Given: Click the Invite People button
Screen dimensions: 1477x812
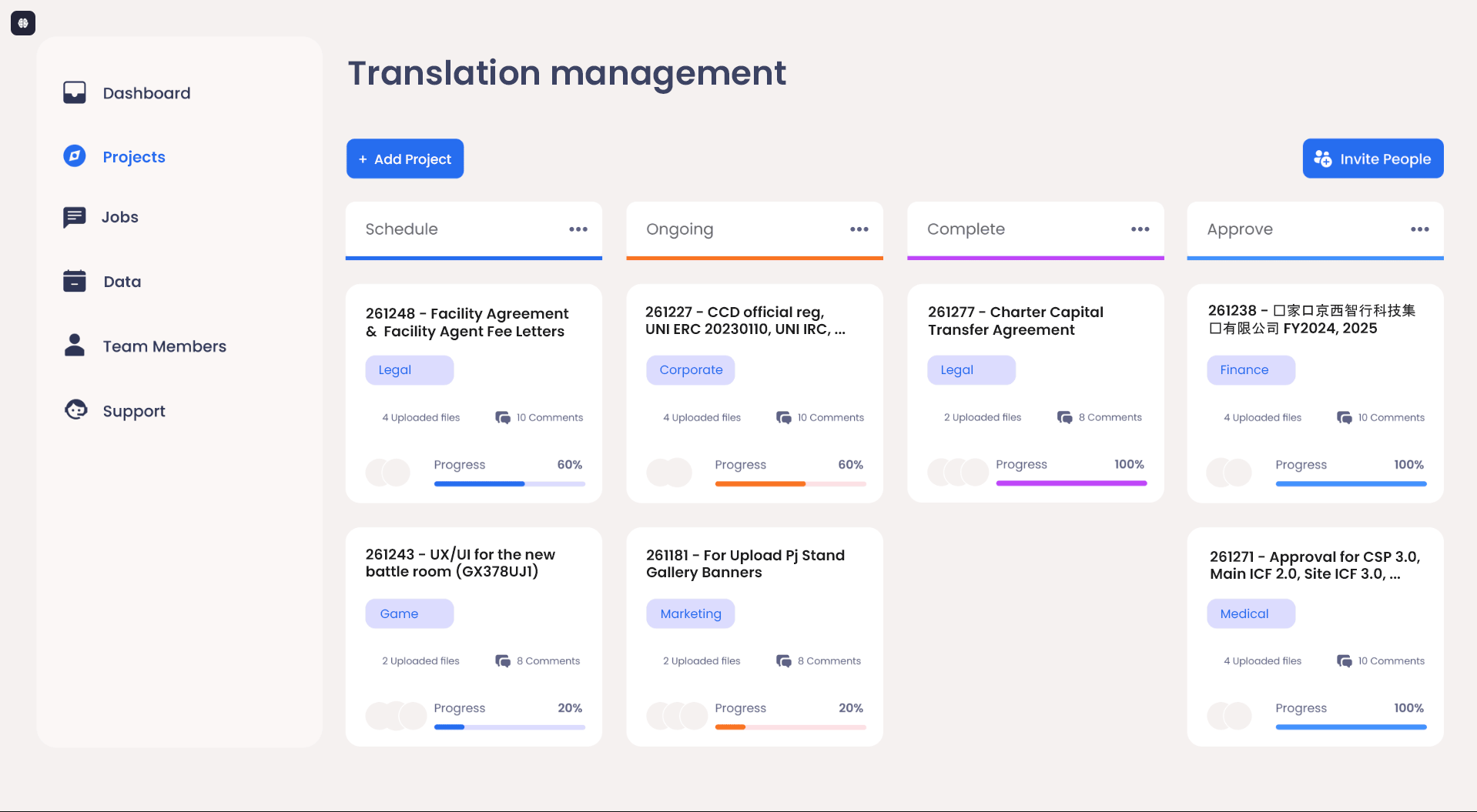Looking at the screenshot, I should click(x=1373, y=159).
